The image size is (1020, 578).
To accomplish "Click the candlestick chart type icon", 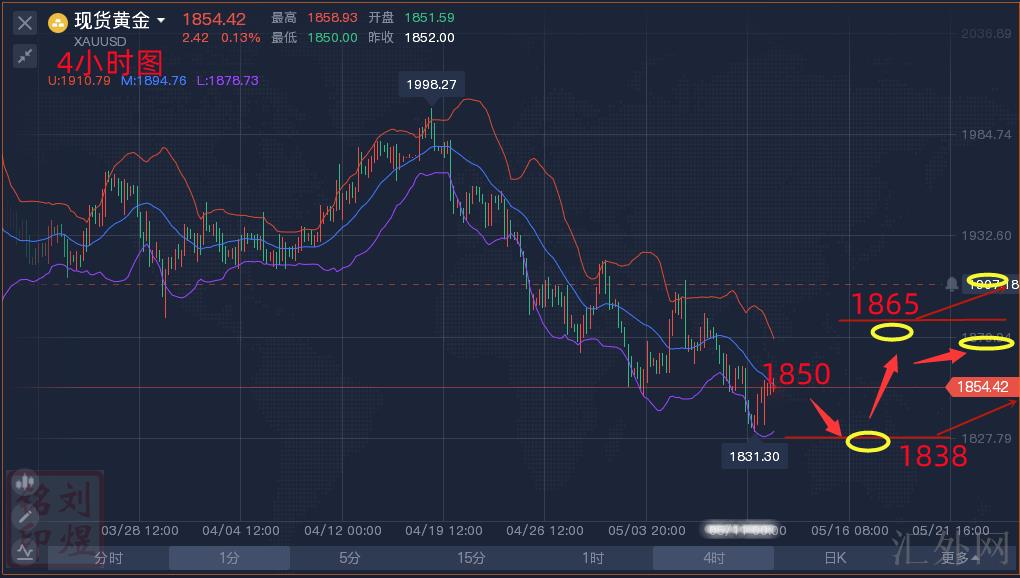I will 25,482.
